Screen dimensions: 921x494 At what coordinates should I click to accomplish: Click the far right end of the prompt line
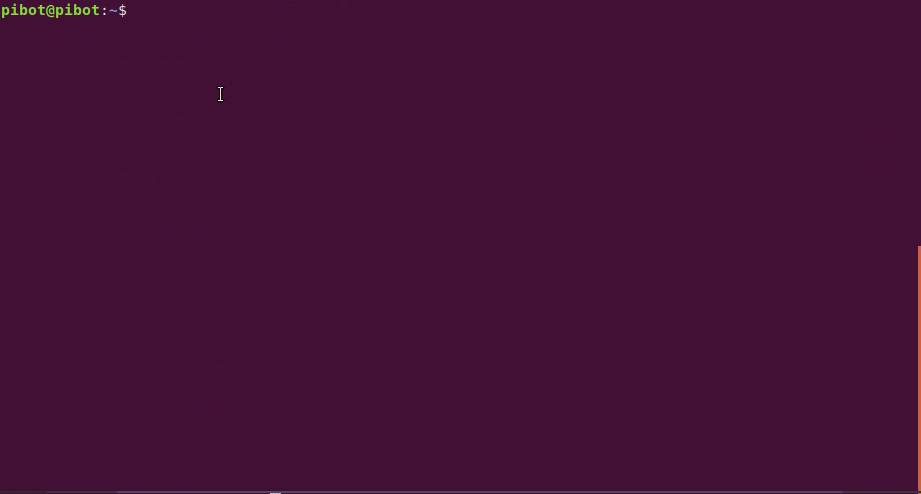(x=907, y=11)
